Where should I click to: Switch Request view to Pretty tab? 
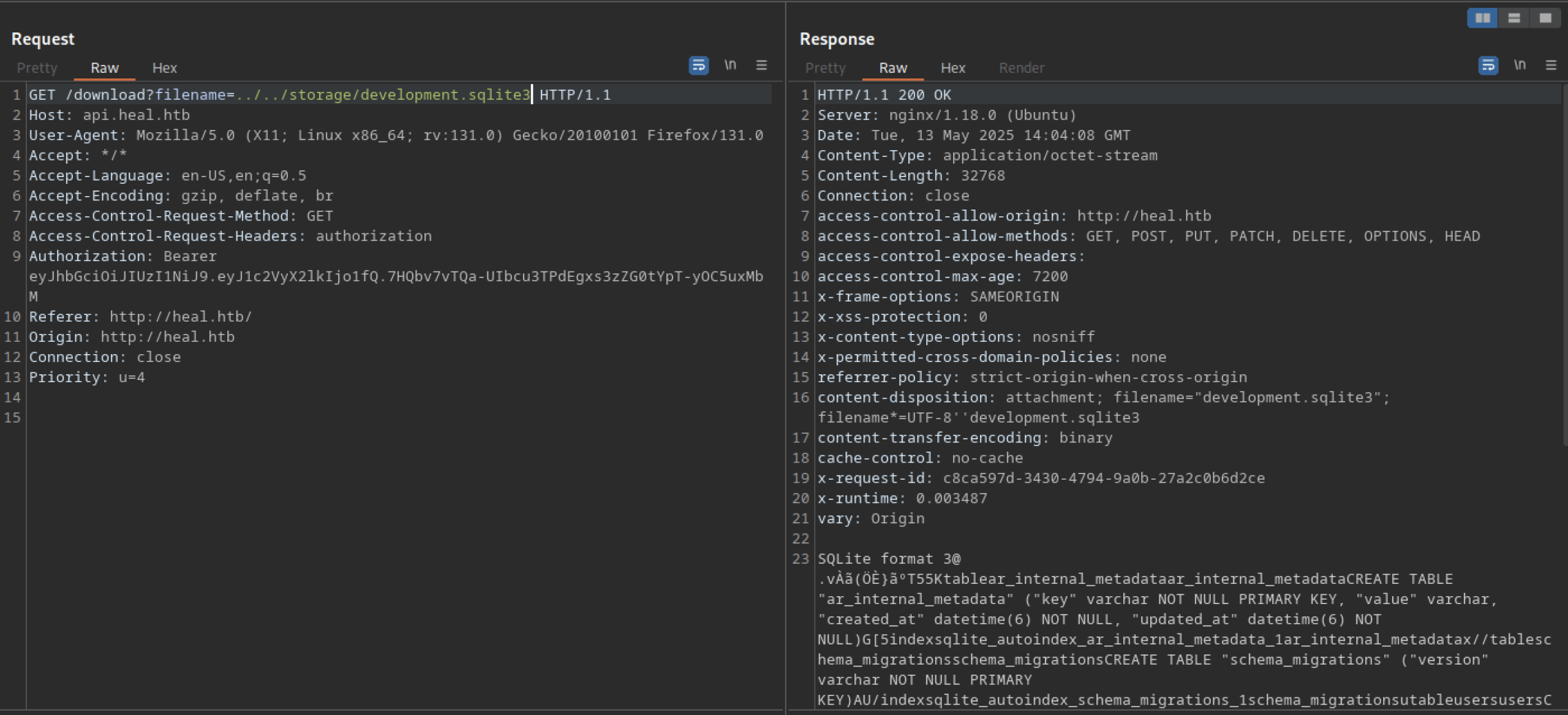37,68
